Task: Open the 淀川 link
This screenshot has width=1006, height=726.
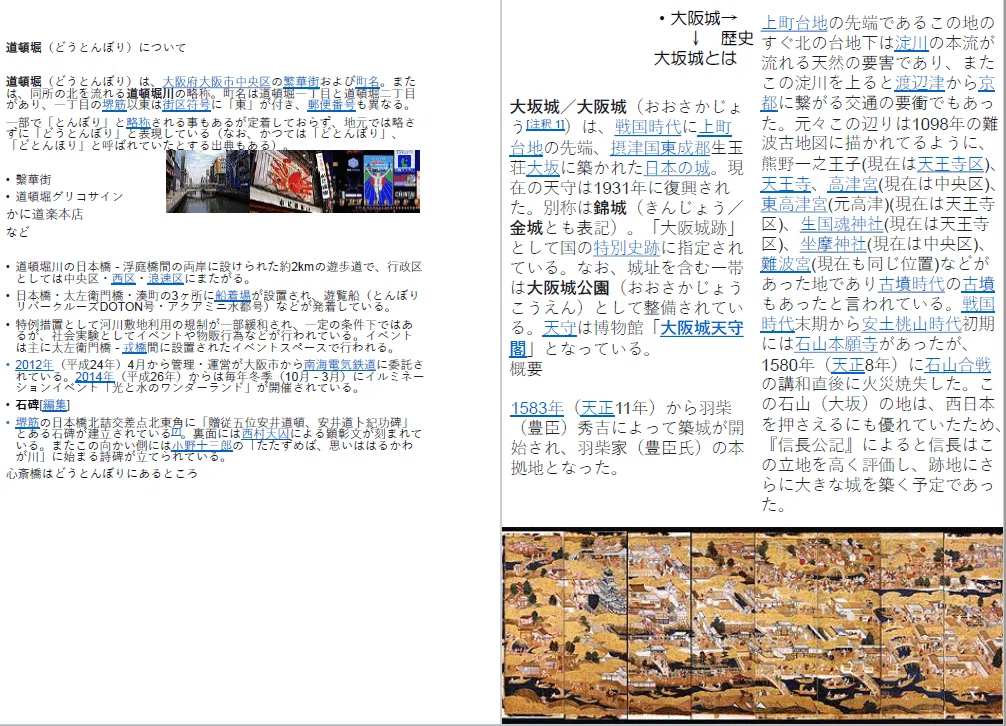Action: click(912, 43)
